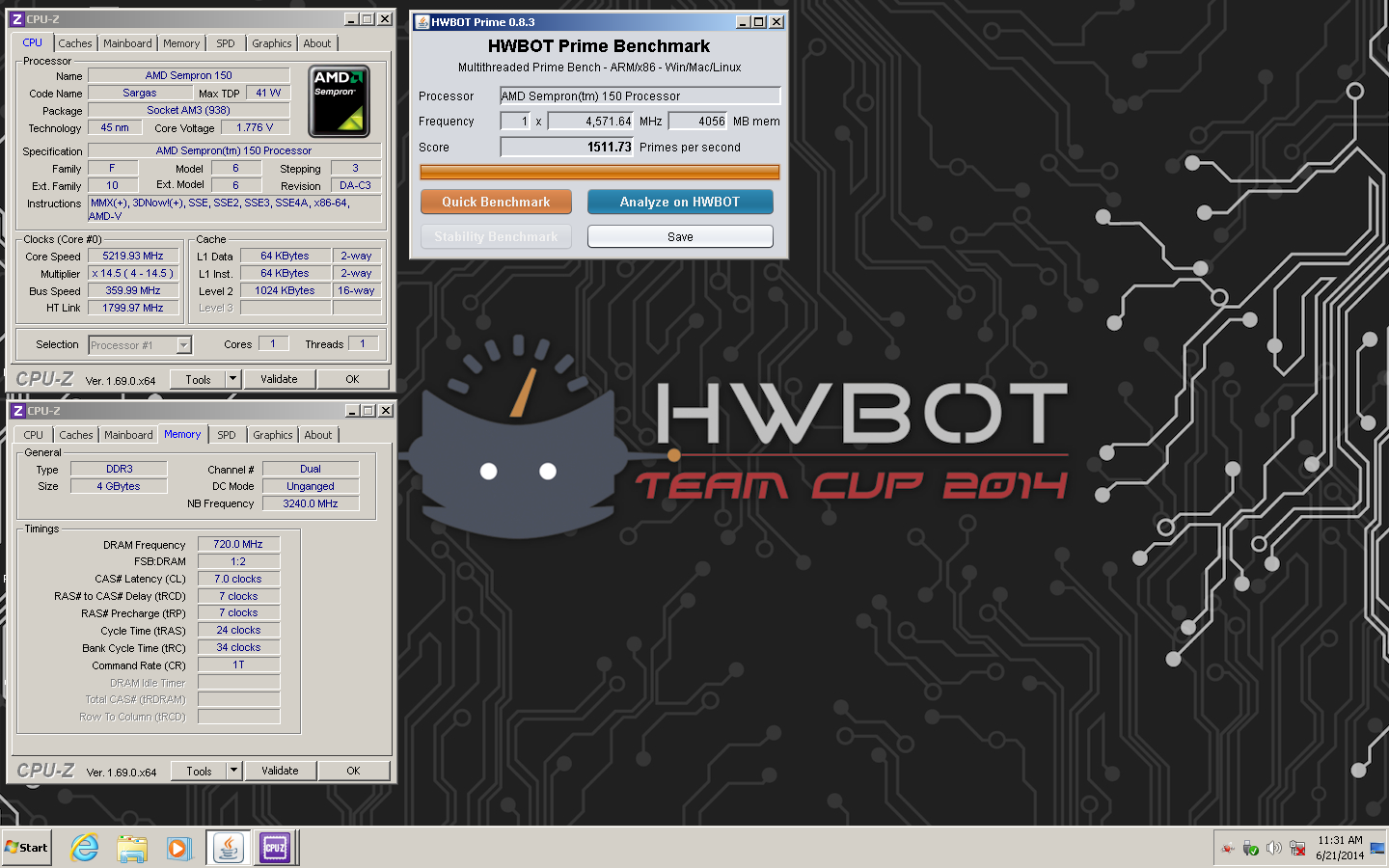Switch to CPU tab in Memory CPU-Z window

(x=34, y=435)
